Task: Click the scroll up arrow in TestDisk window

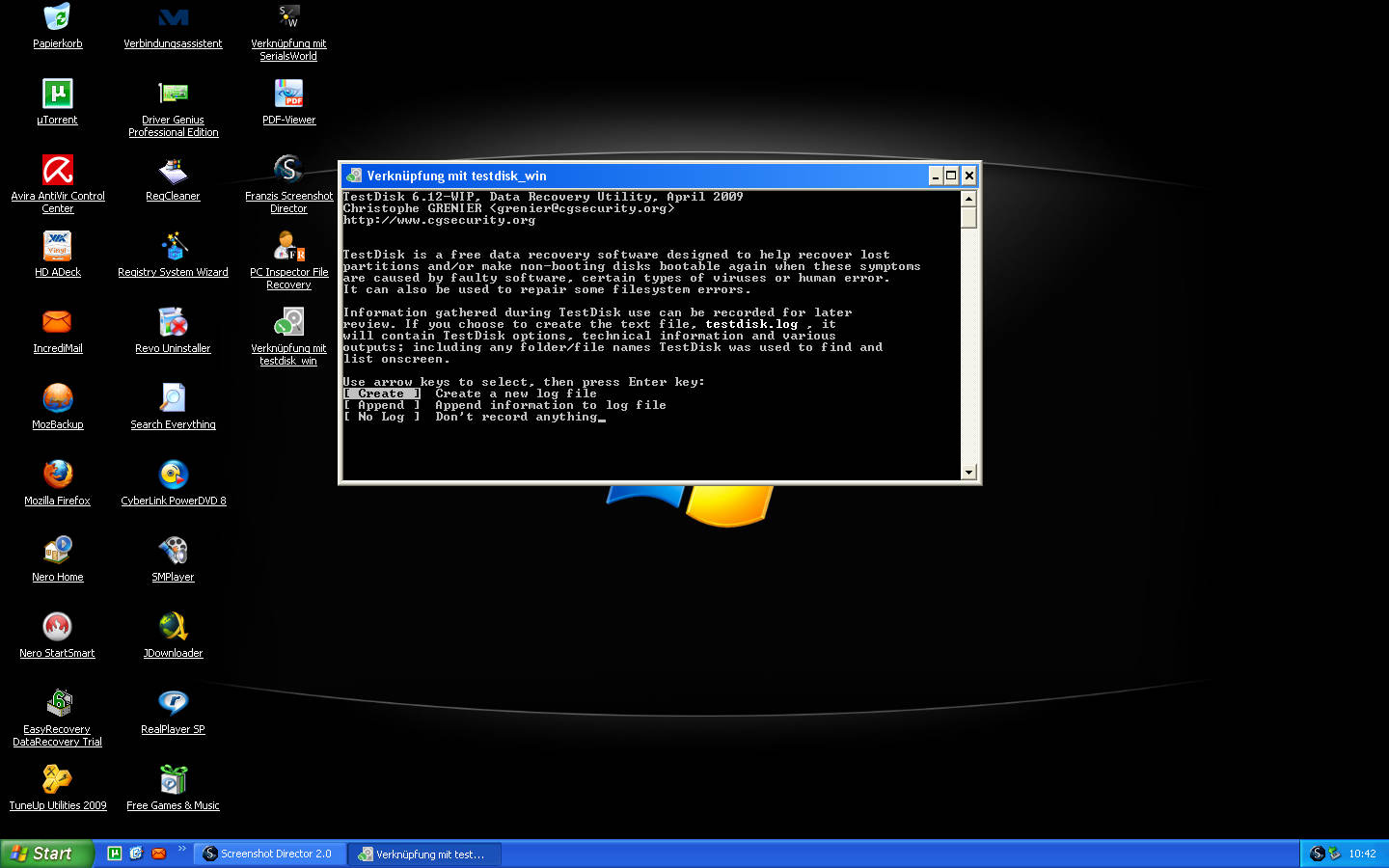Action: tap(968, 198)
